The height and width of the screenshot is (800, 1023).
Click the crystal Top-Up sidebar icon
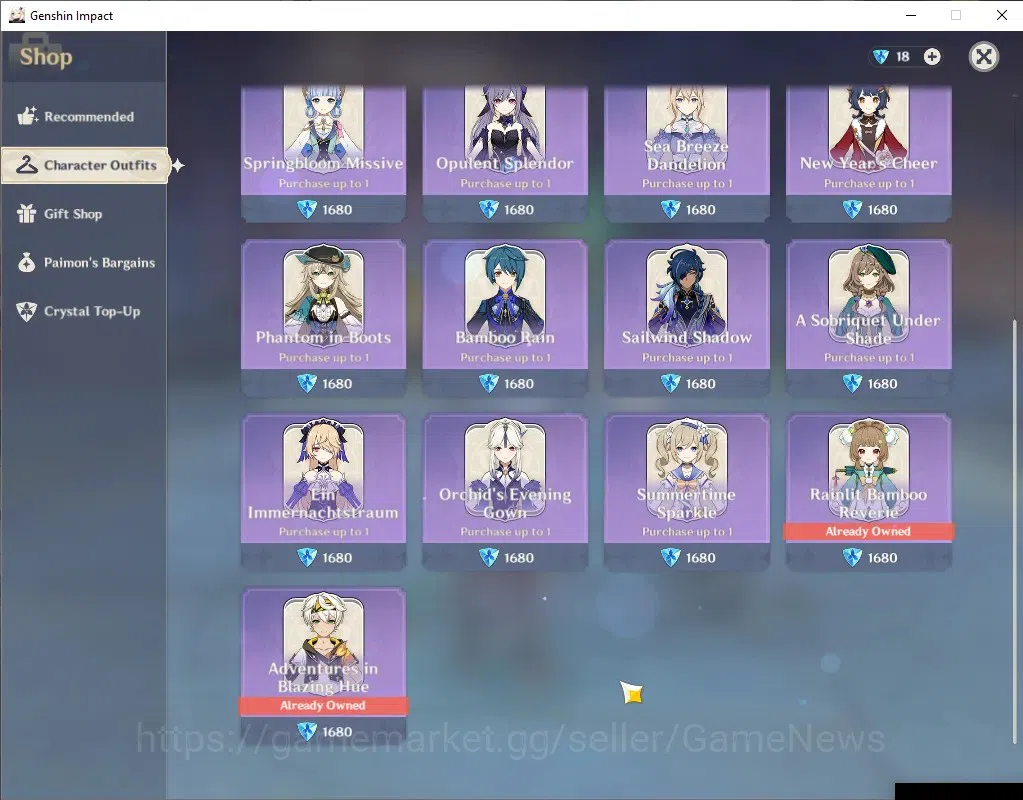27,311
